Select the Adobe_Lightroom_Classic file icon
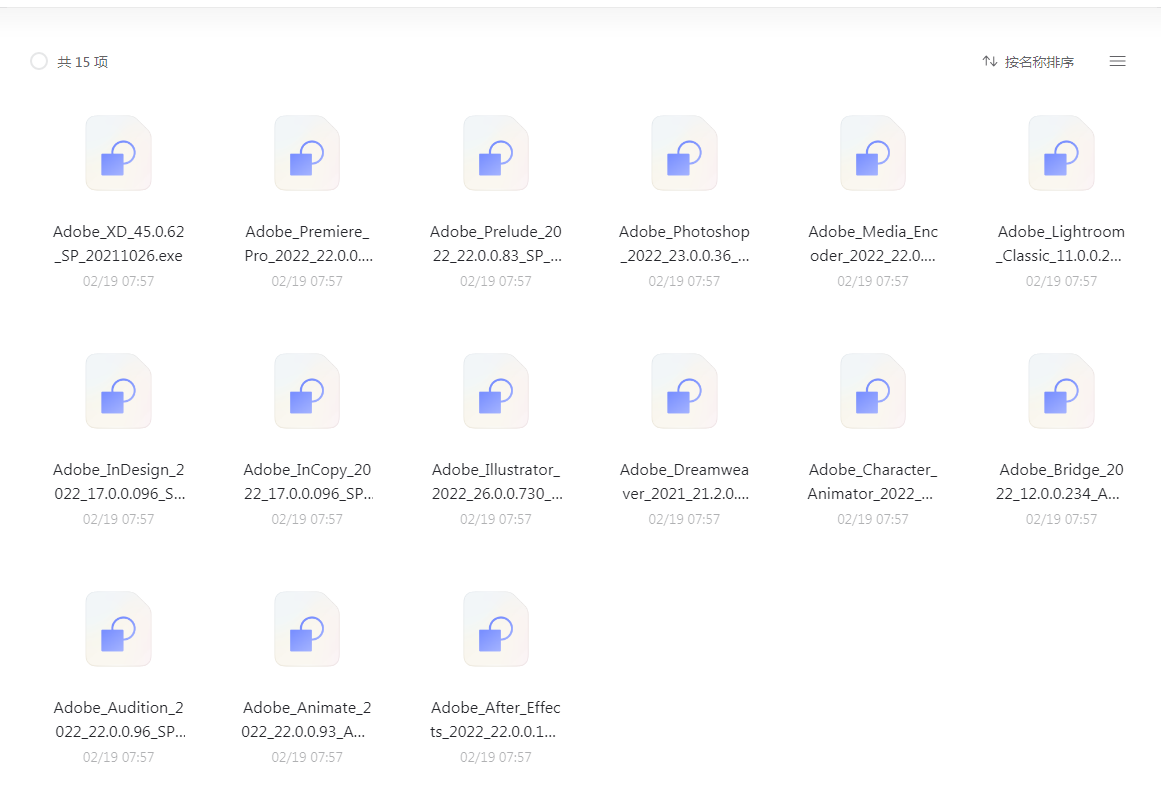Image resolution: width=1161 pixels, height=806 pixels. click(1061, 154)
